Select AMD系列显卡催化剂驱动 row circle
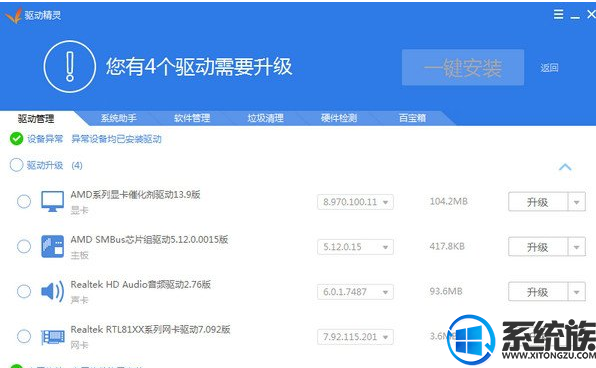Viewport: 596px width, 368px height. [24, 201]
